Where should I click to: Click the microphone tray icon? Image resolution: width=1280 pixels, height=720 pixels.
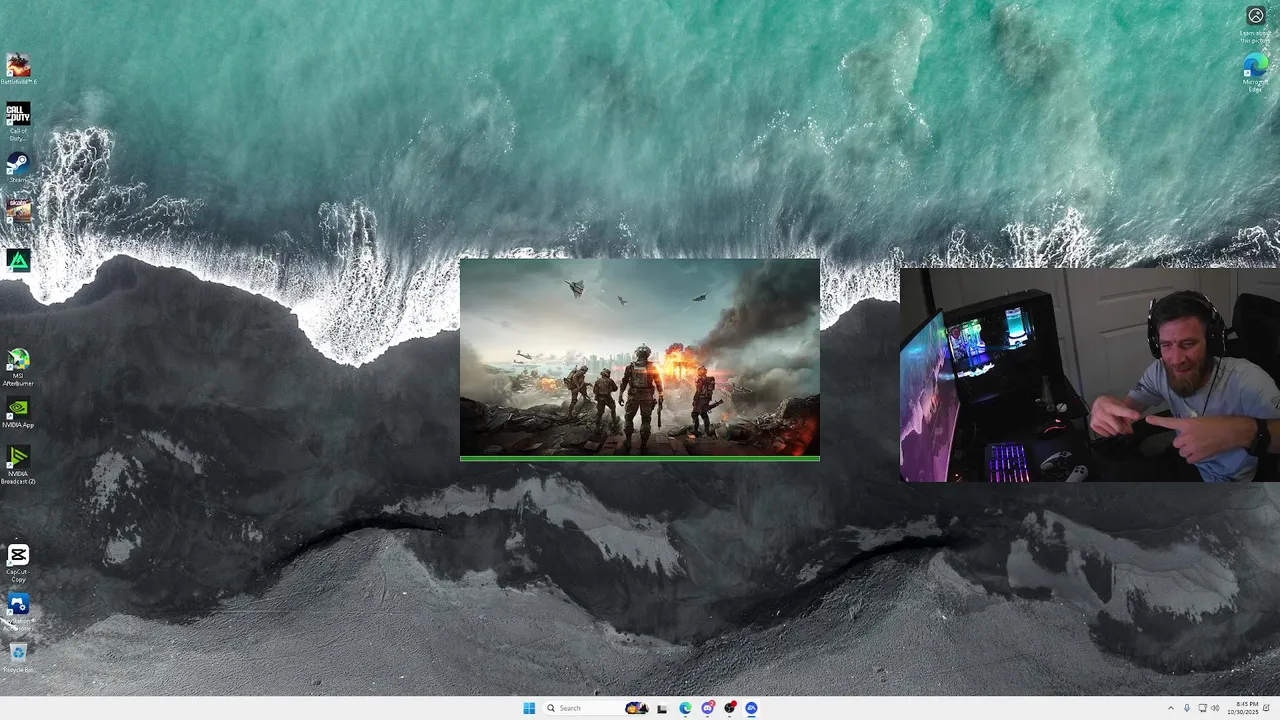[1187, 708]
